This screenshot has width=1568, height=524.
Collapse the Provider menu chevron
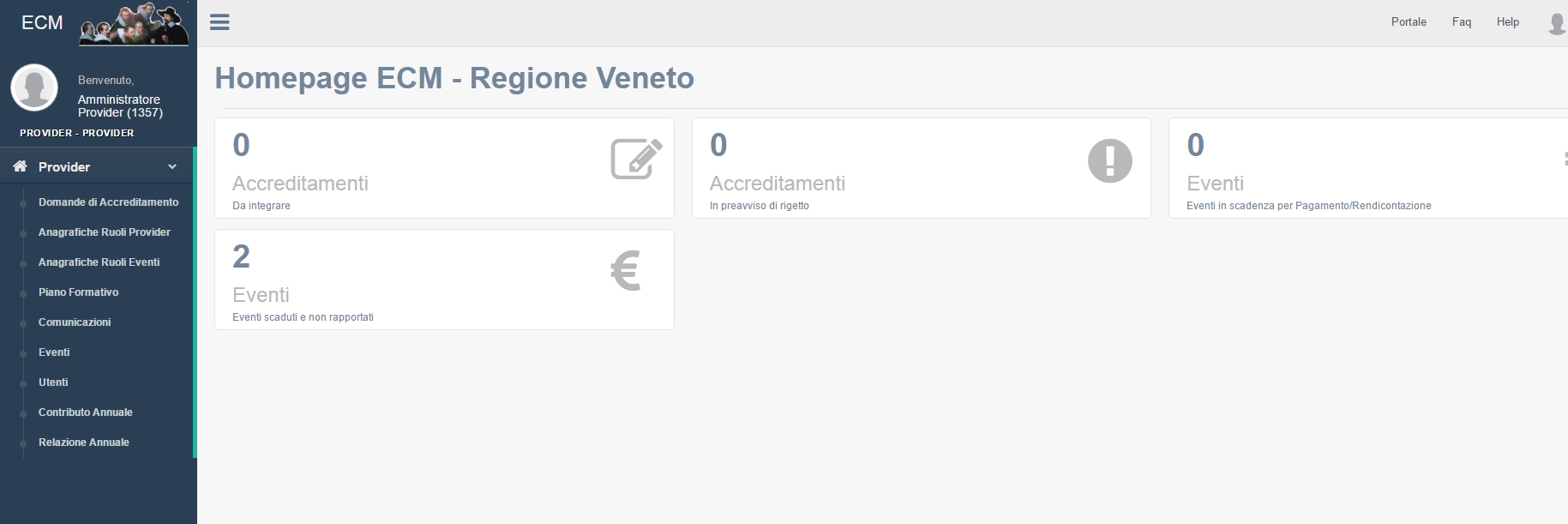click(x=172, y=167)
